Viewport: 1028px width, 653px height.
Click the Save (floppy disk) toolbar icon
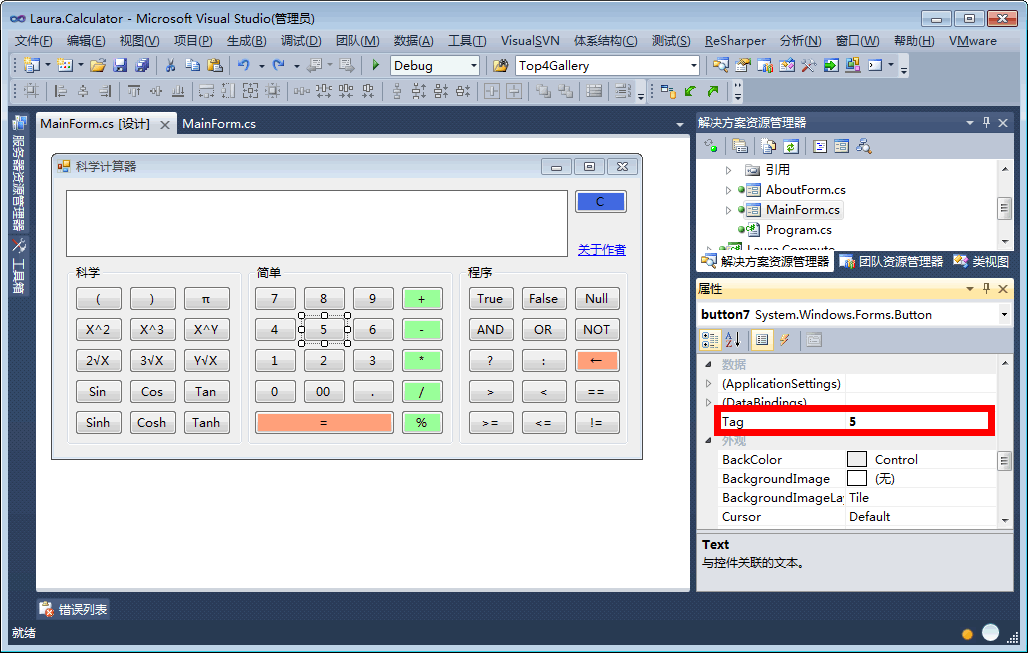[x=120, y=66]
